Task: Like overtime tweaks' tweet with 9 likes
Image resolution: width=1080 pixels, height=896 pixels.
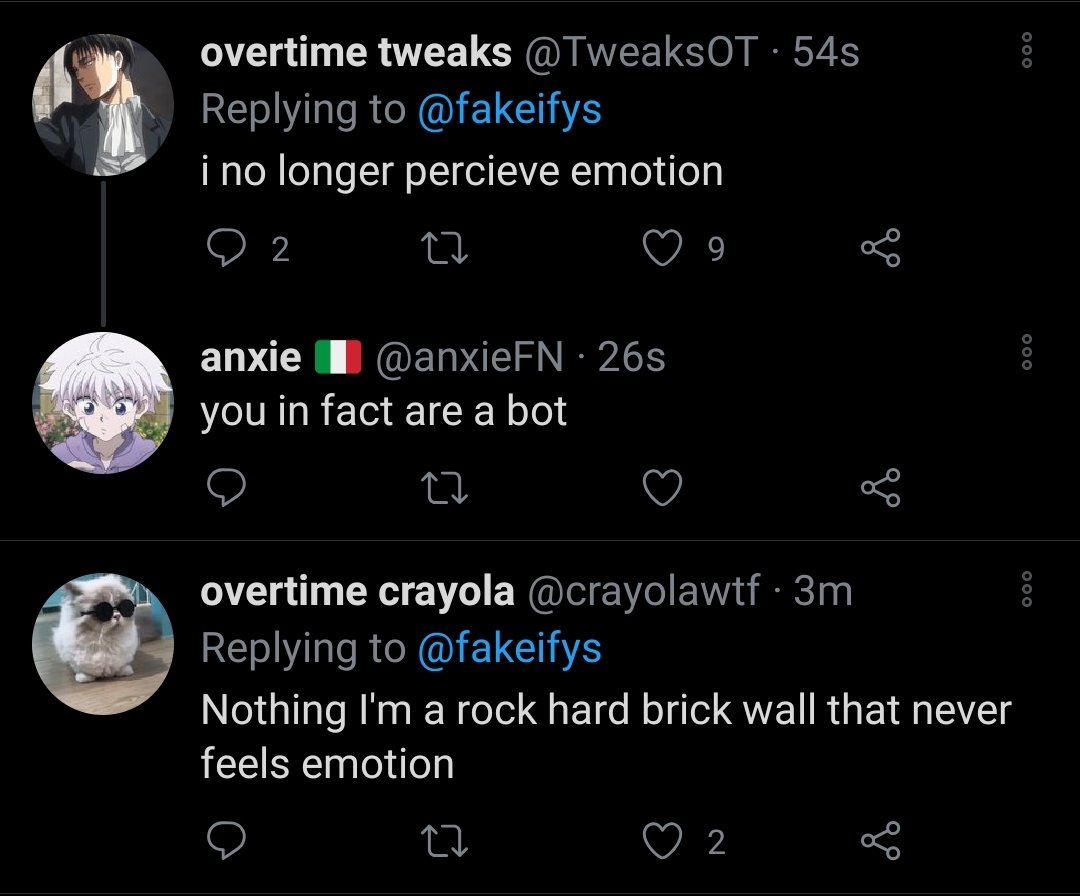Action: pyautogui.click(x=661, y=248)
